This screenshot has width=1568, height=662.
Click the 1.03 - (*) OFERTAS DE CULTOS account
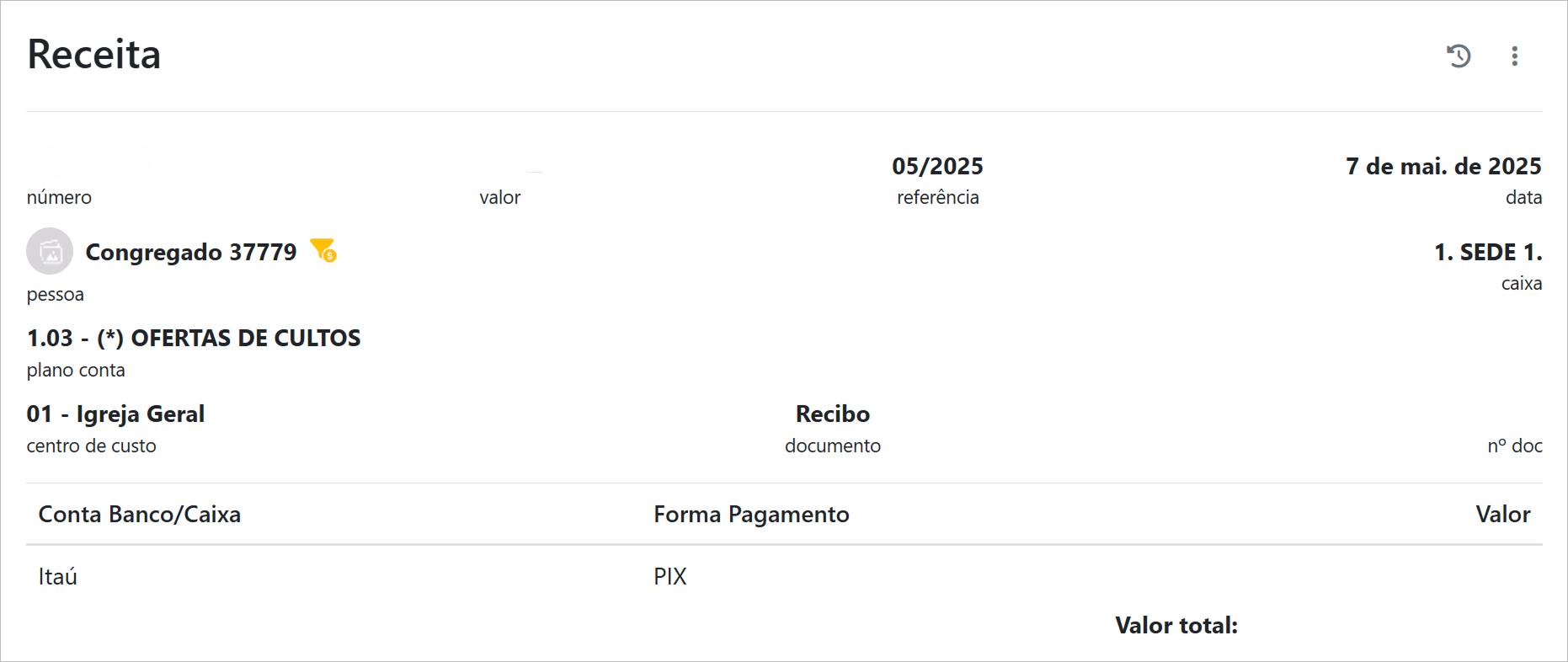[194, 338]
